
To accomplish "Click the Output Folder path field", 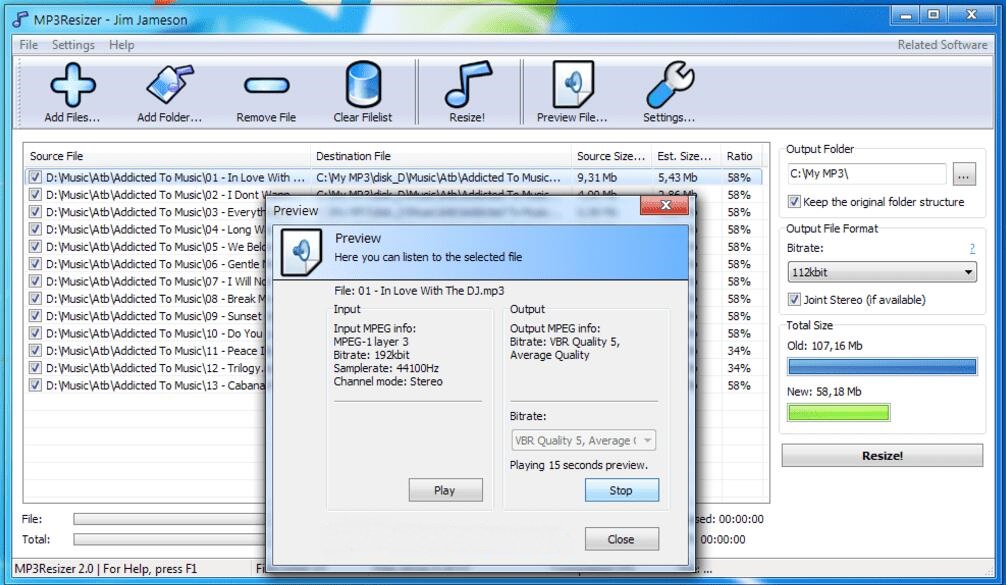I will [x=866, y=175].
